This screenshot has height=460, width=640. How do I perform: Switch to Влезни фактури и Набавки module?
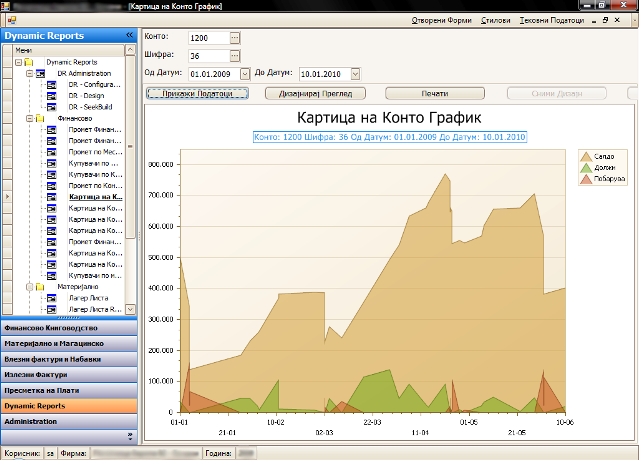(69, 360)
